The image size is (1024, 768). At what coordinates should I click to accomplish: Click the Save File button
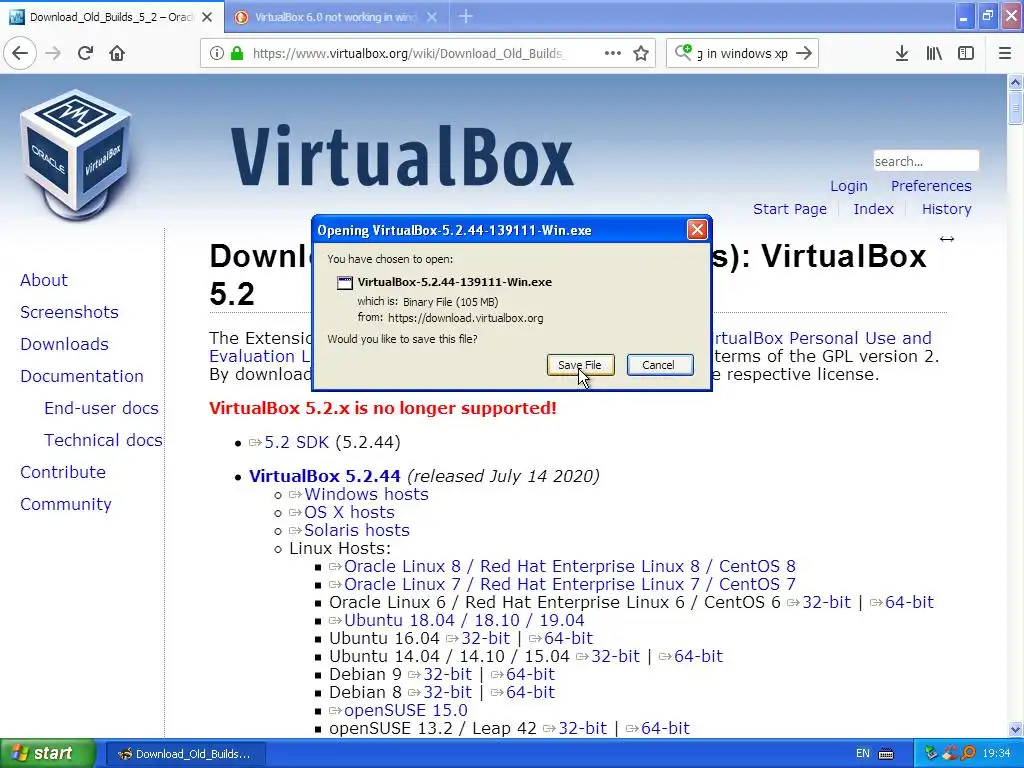pos(581,365)
